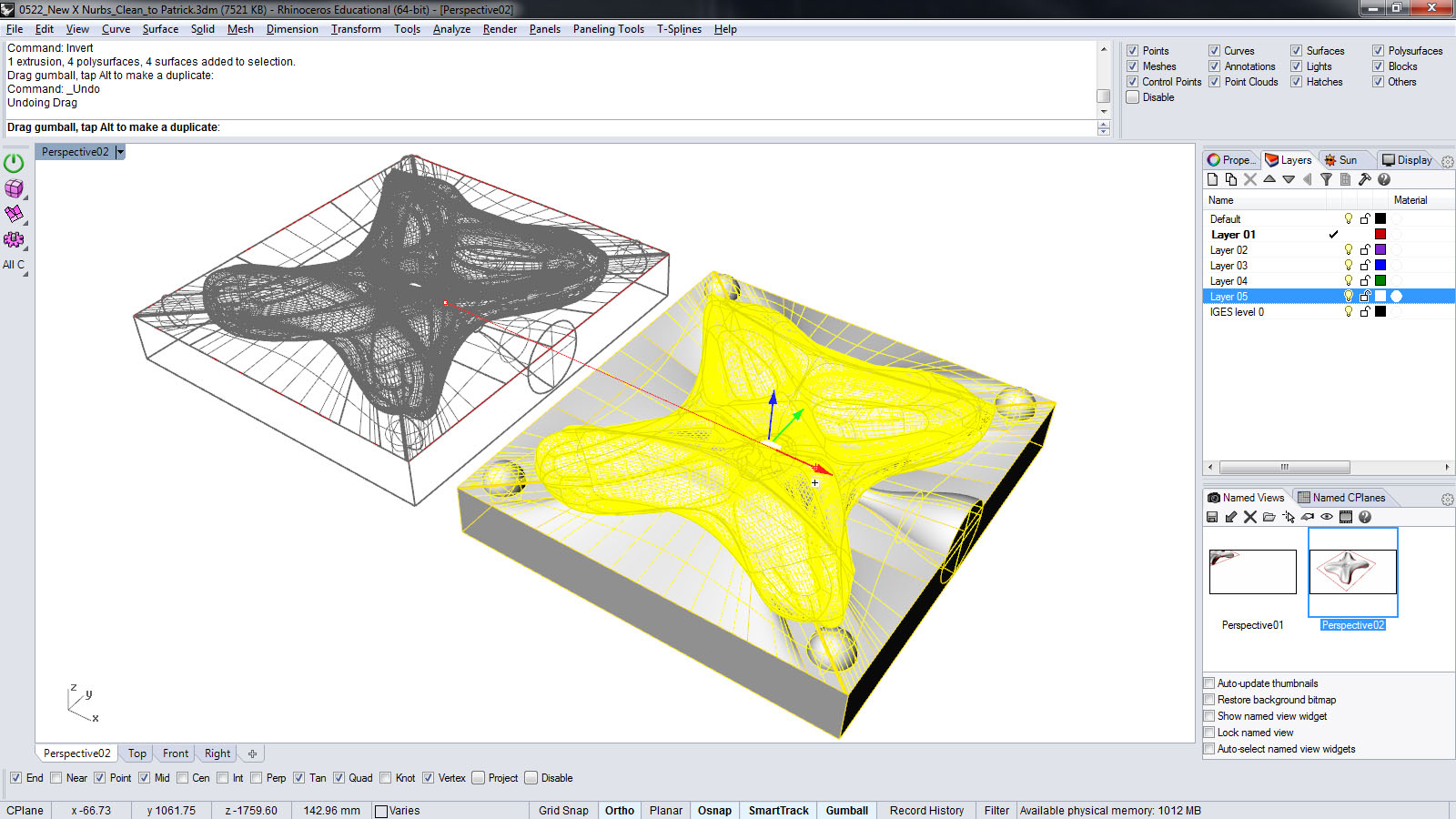Viewport: 1456px width, 819px height.
Task: Open Layers panel gear options icon
Action: pyautogui.click(x=1448, y=161)
